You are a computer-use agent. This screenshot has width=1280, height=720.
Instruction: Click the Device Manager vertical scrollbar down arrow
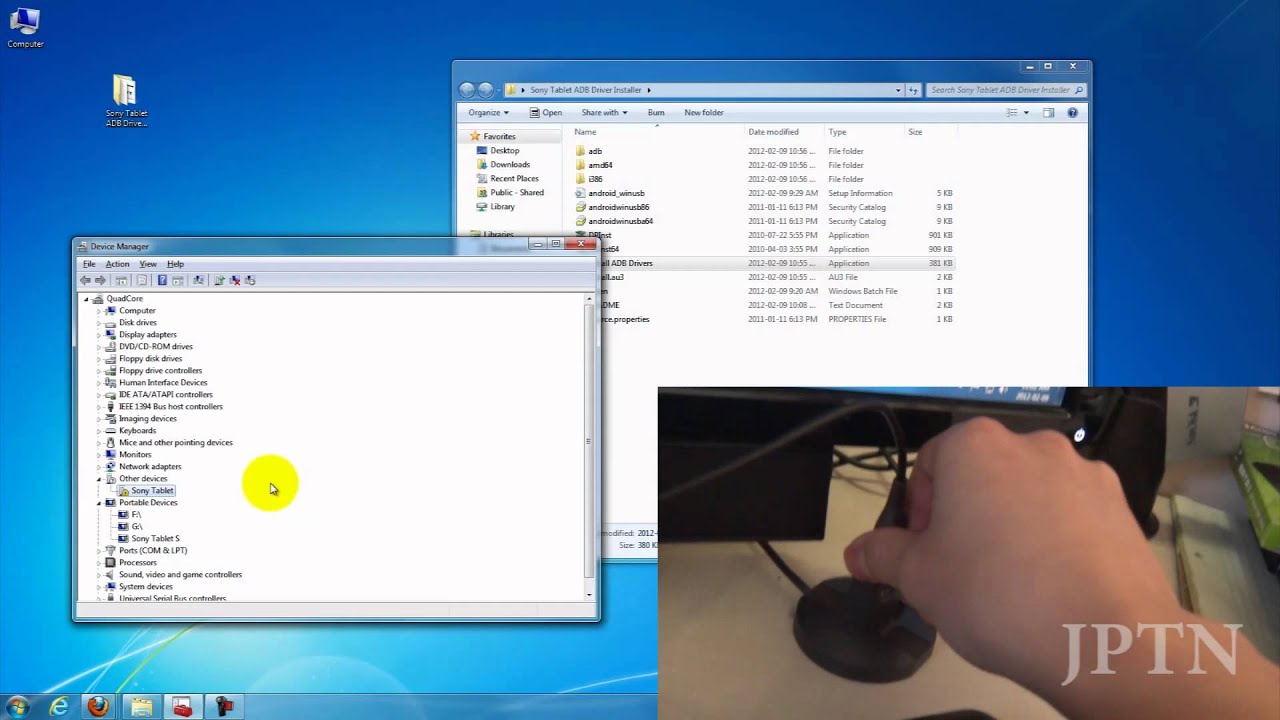click(589, 595)
